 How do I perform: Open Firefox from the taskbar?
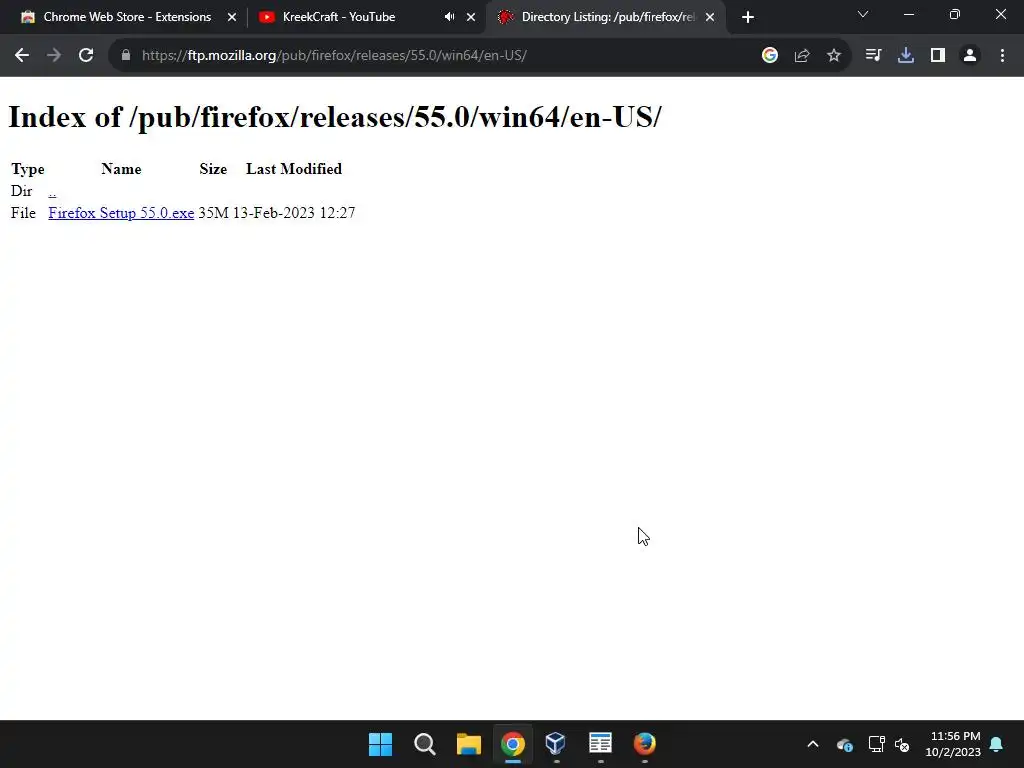pos(645,744)
